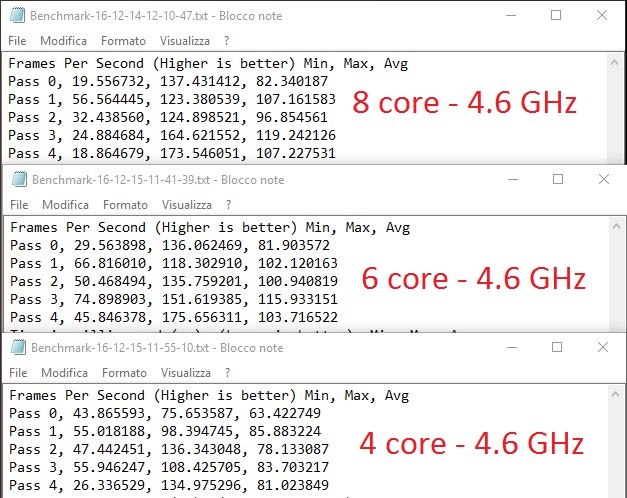Minimize the Benchmark-16-12-14-12-10-47.txt window

tap(511, 15)
